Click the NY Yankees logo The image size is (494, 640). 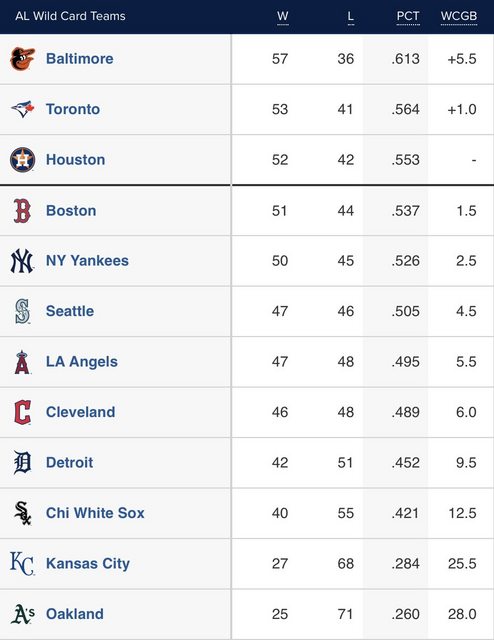(22, 261)
